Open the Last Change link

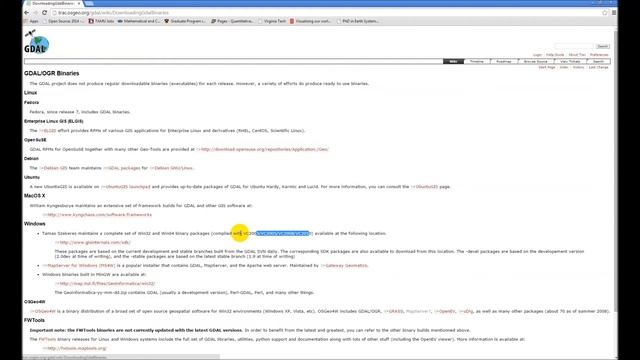pyautogui.click(x=598, y=67)
